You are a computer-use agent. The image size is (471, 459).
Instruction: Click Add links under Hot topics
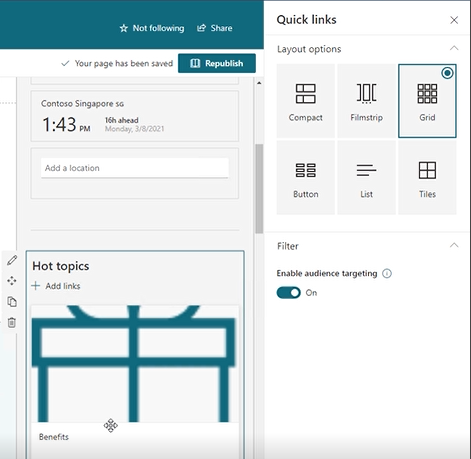tap(56, 286)
